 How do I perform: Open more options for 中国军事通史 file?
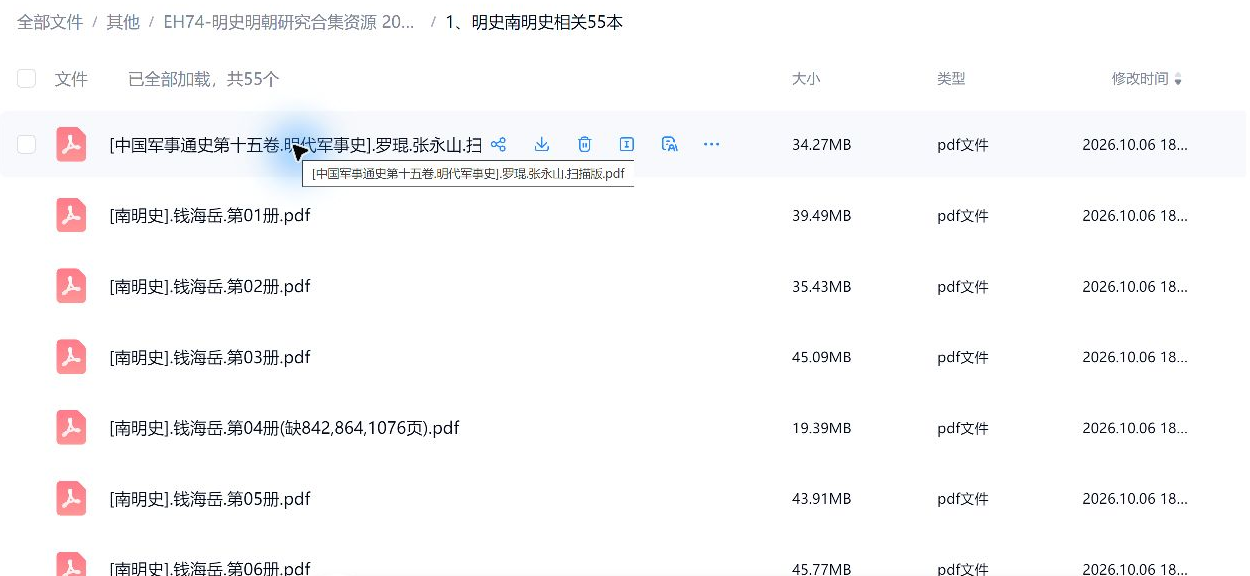pos(712,144)
